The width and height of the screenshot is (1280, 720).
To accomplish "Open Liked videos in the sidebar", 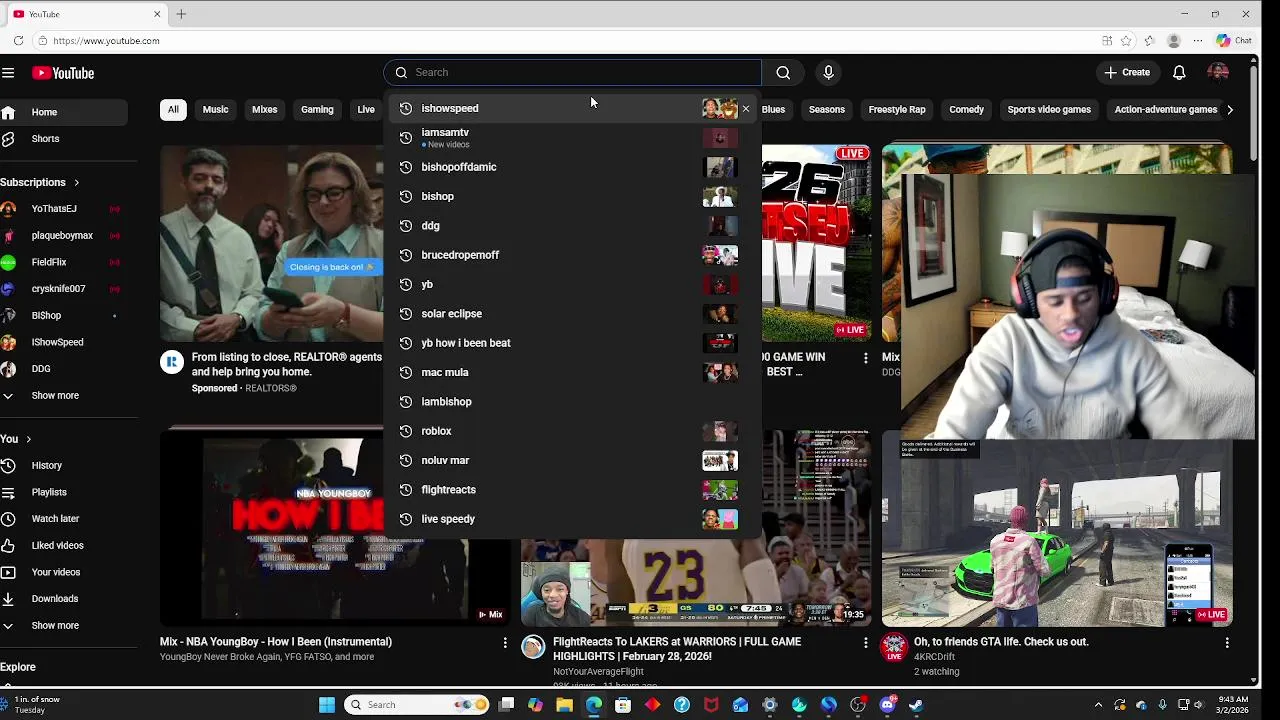I will [57, 546].
